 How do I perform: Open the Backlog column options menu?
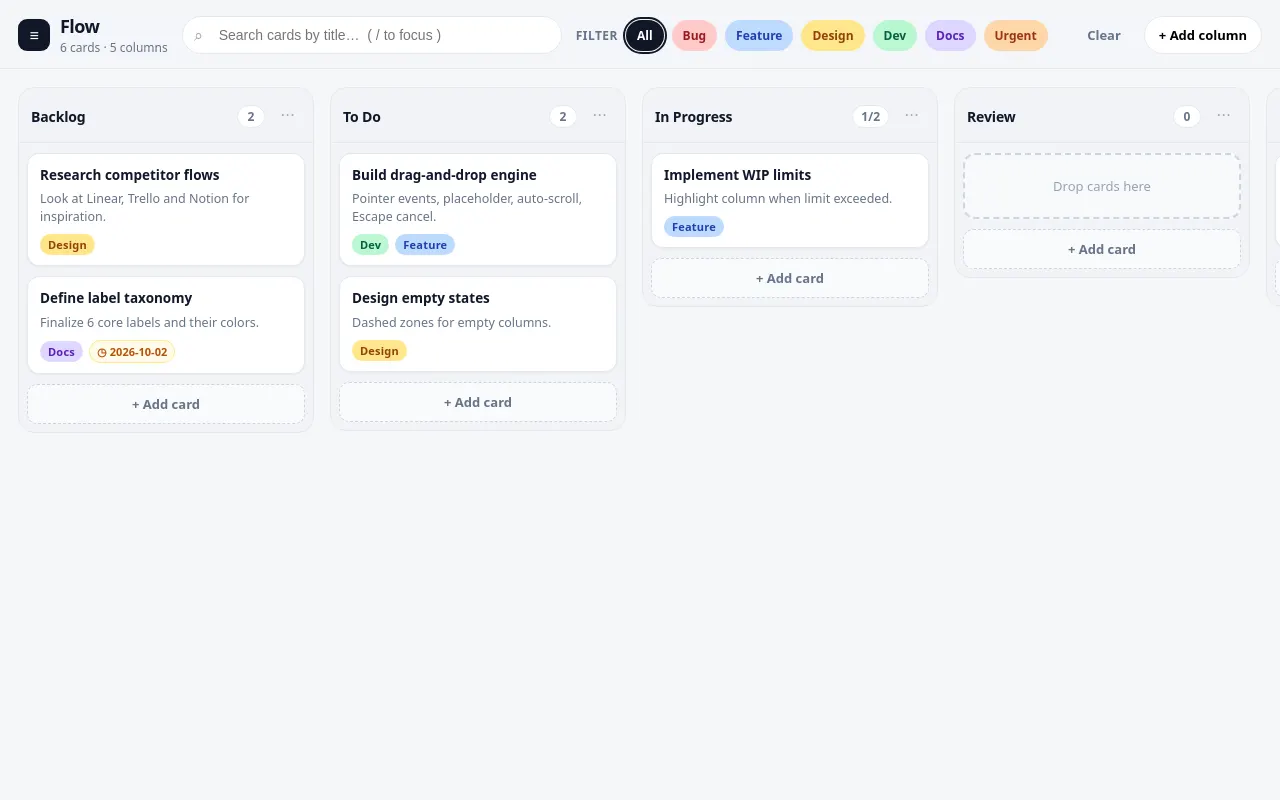(288, 116)
